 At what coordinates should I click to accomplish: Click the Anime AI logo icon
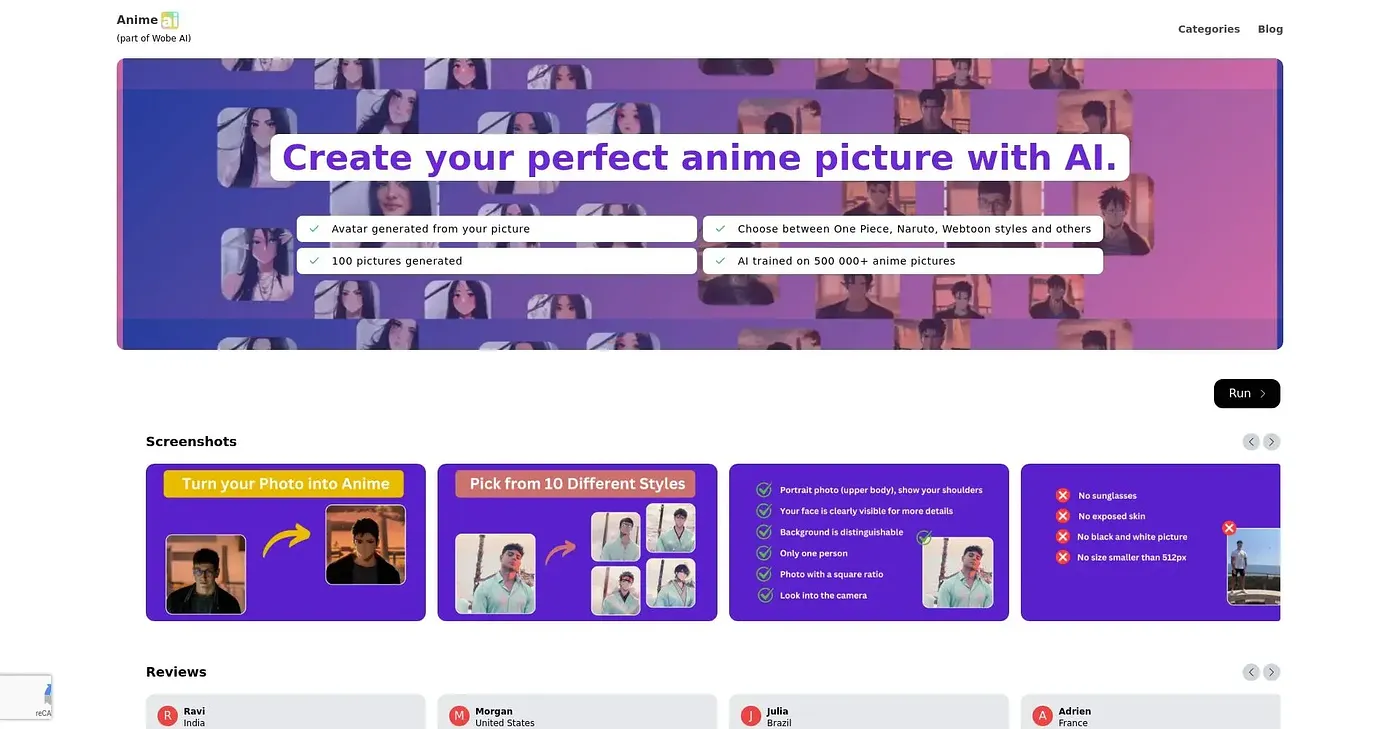(x=170, y=20)
